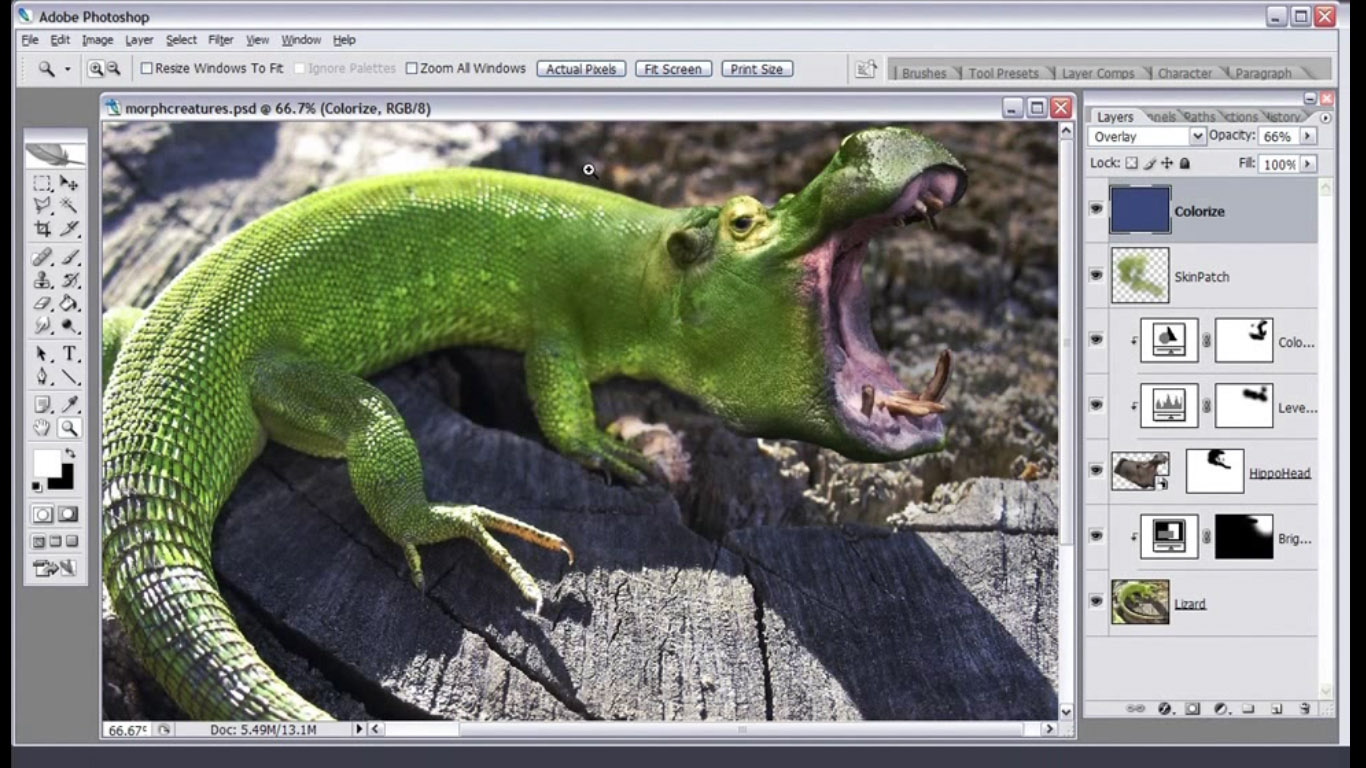Click the Zoom In option in options bar
The height and width of the screenshot is (768, 1366).
[x=96, y=69]
